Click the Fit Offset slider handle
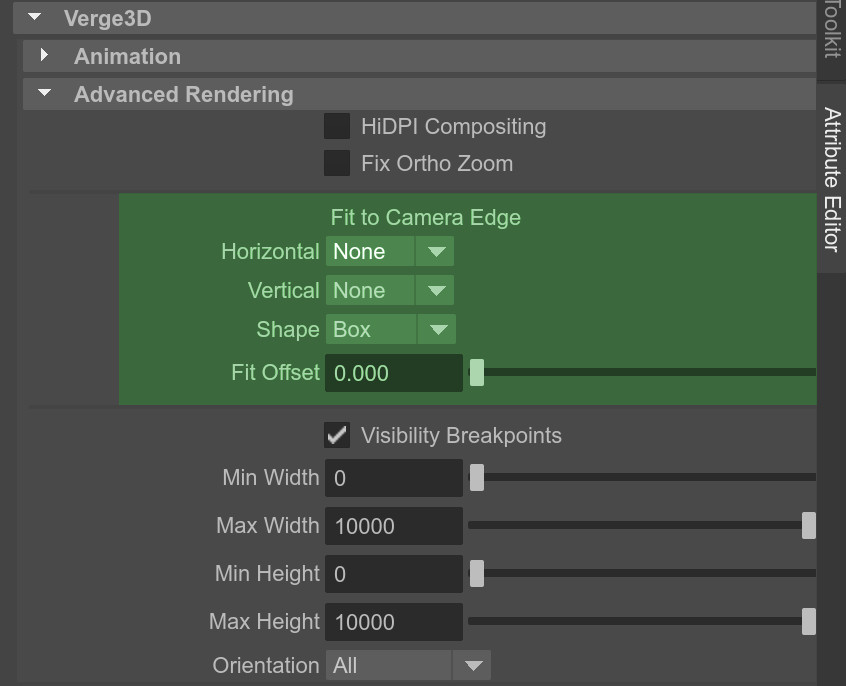The width and height of the screenshot is (846, 686). click(477, 372)
